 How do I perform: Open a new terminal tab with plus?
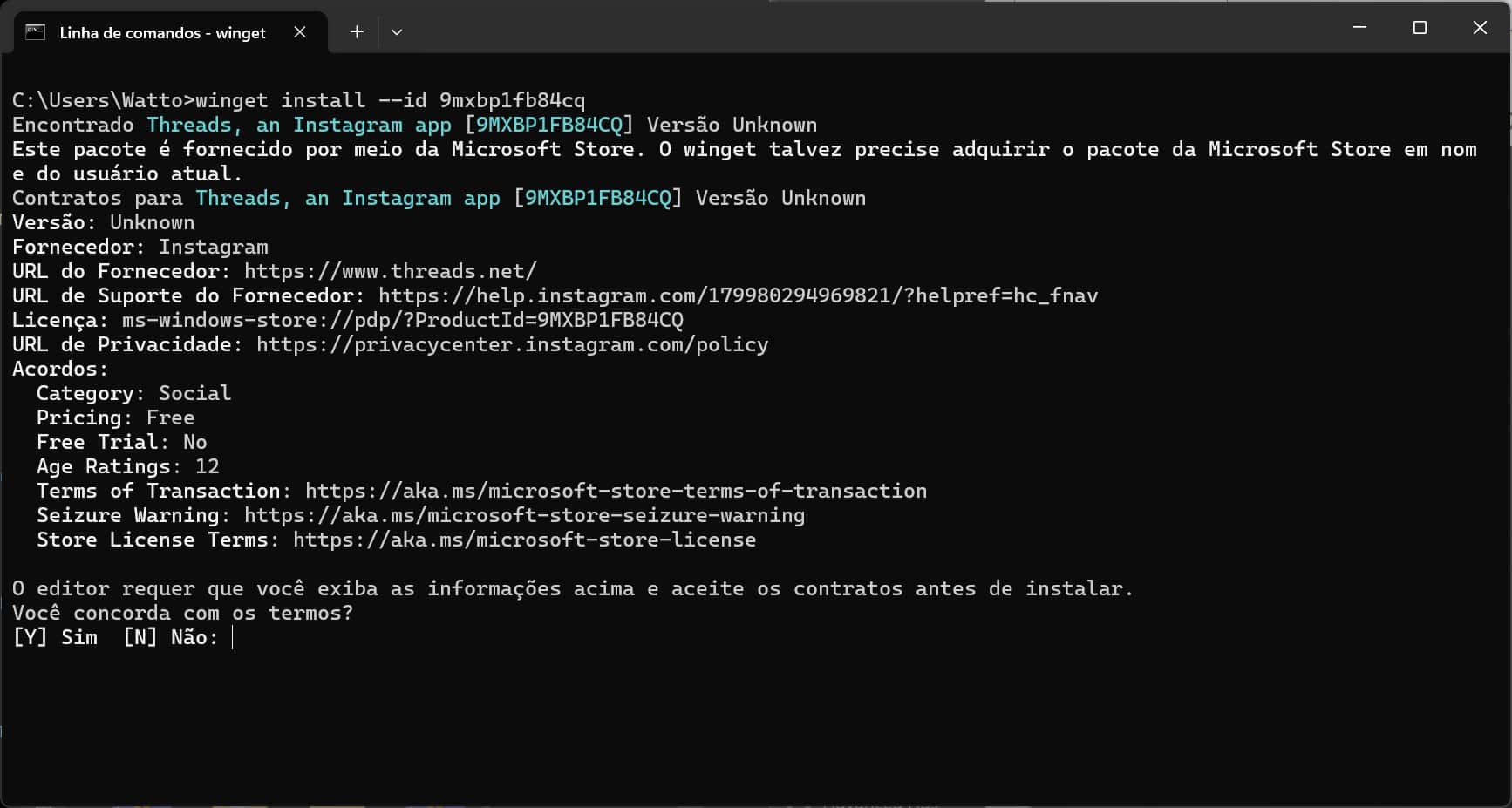point(357,32)
